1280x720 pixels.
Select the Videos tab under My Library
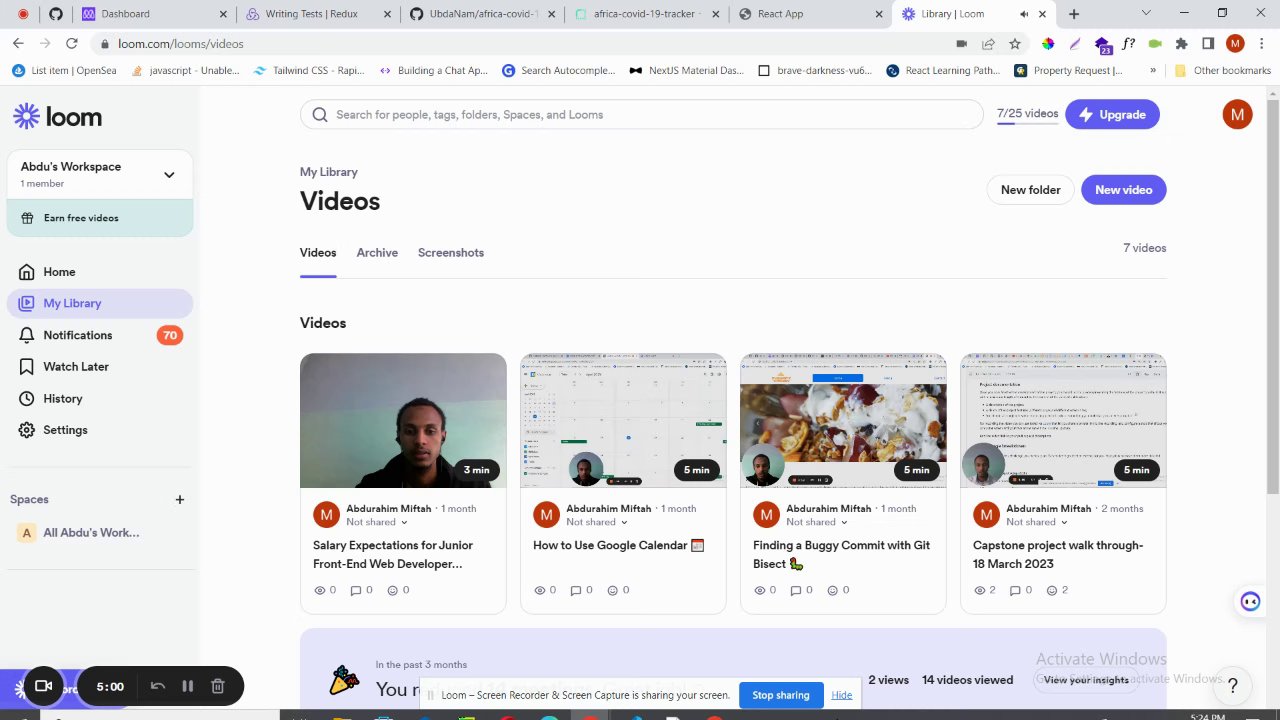click(x=318, y=253)
